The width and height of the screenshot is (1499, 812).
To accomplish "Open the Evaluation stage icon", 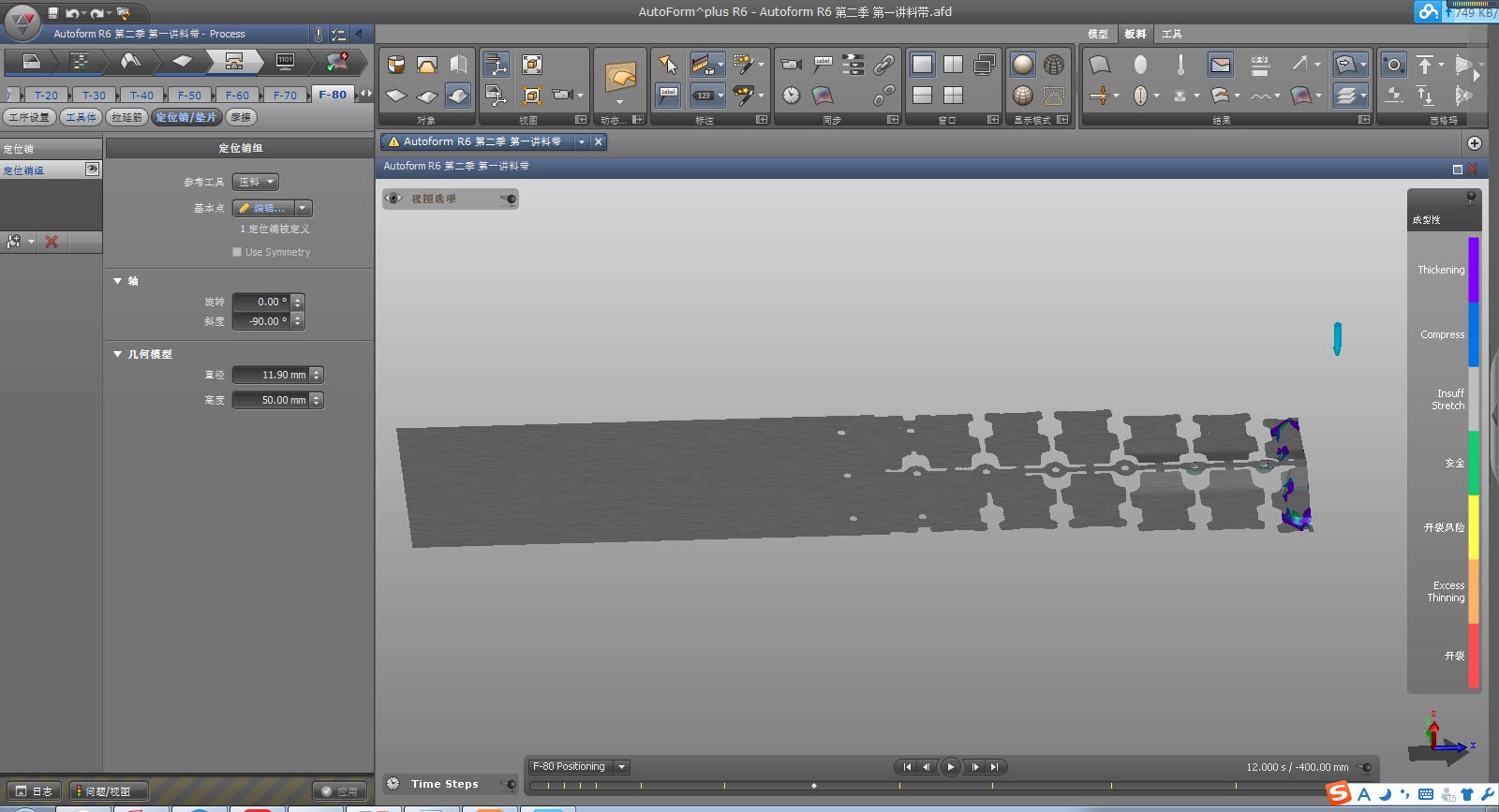I will tap(337, 61).
